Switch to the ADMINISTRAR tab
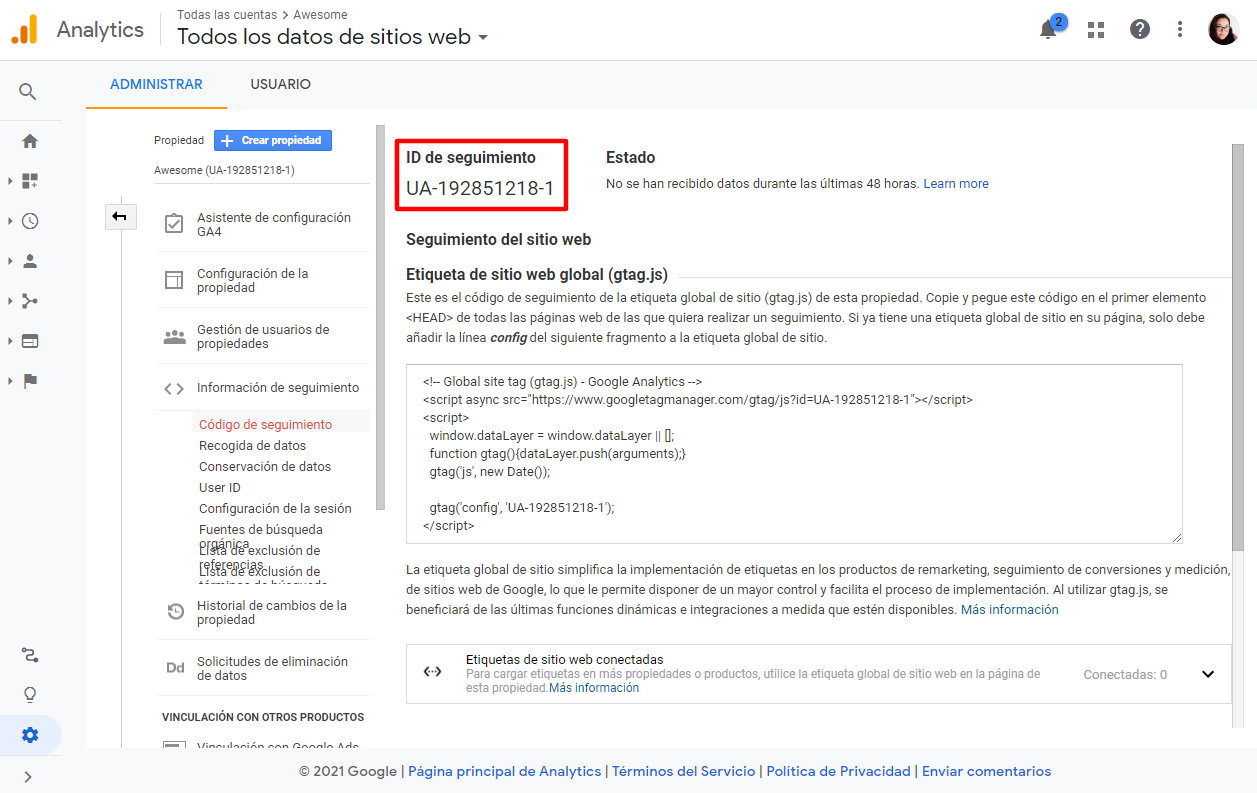 coord(156,84)
